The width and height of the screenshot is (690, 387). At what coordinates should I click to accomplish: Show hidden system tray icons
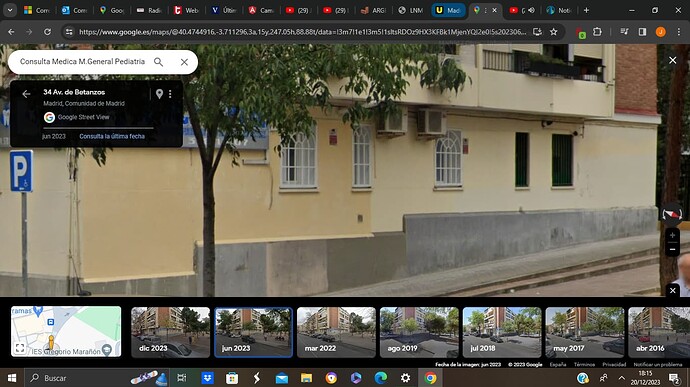[621, 378]
